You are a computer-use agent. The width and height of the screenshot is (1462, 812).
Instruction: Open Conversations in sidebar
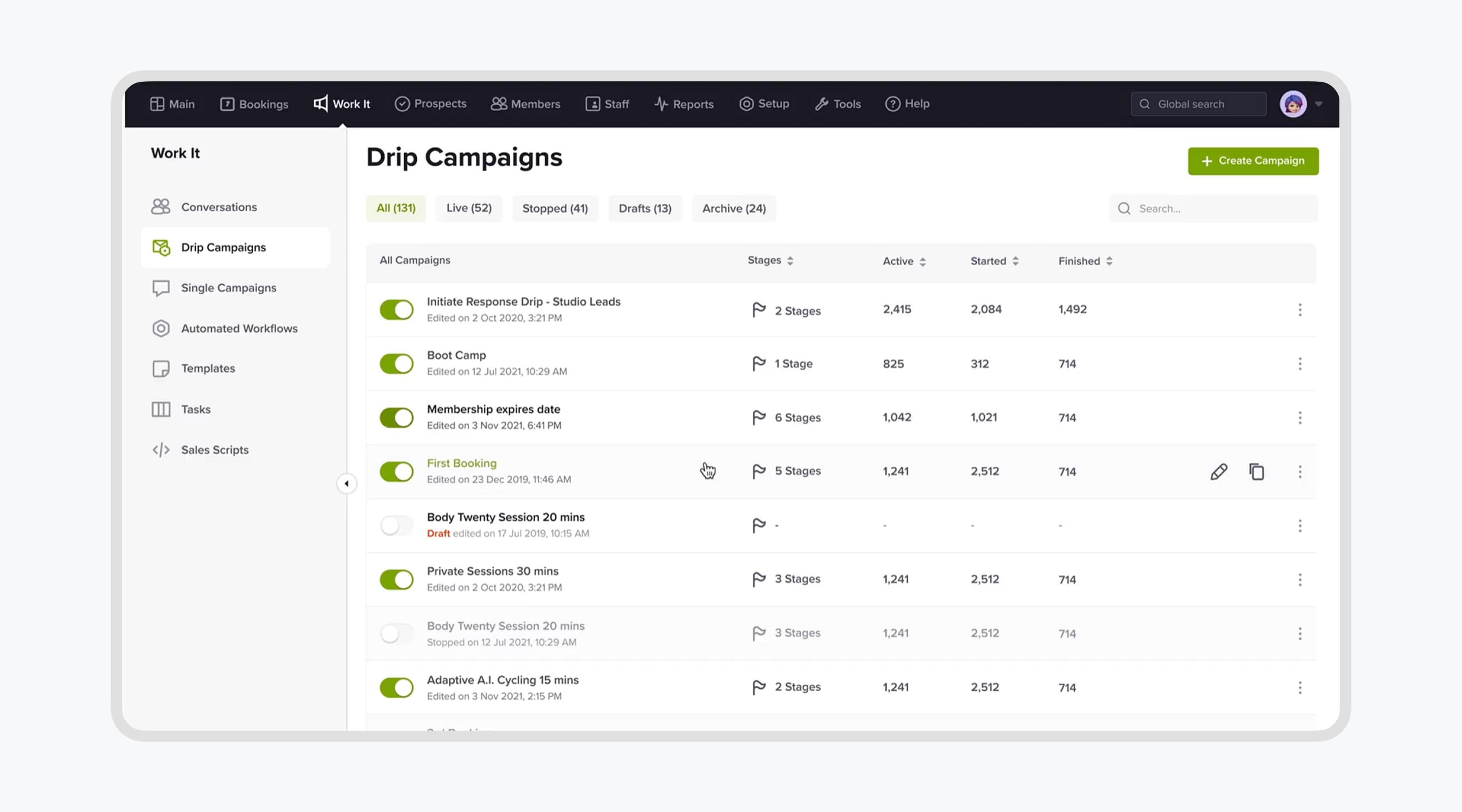point(236,207)
